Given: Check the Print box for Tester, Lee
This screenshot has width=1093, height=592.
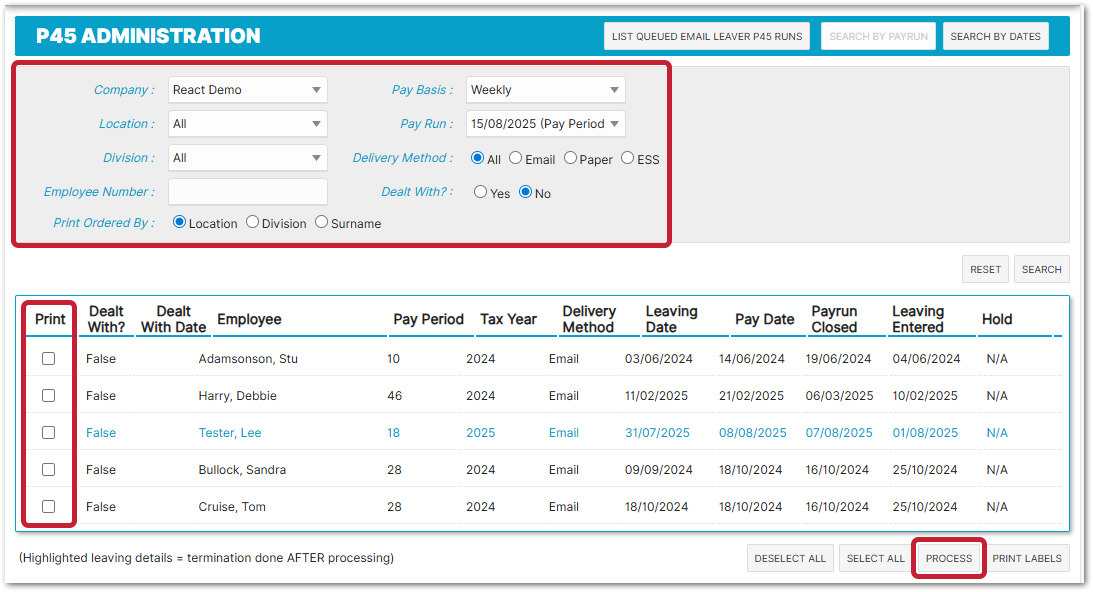Looking at the screenshot, I should (48, 433).
